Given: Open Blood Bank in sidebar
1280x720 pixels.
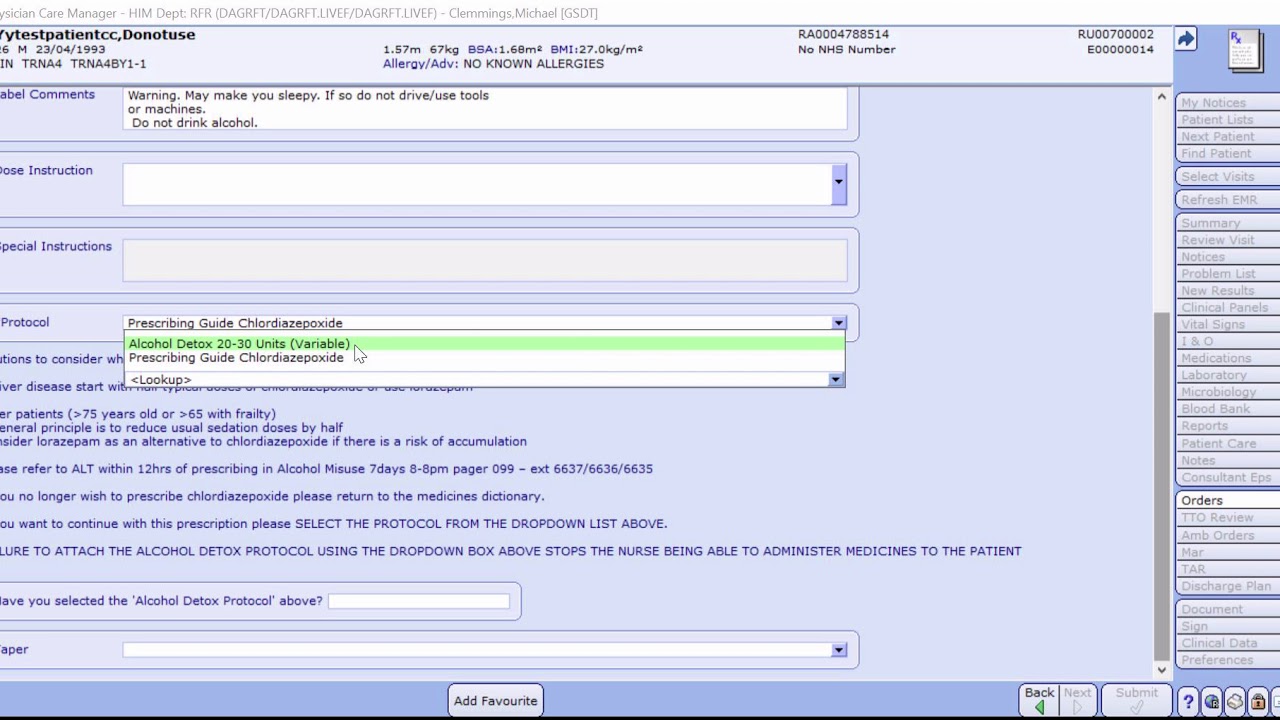Looking at the screenshot, I should [1228, 408].
